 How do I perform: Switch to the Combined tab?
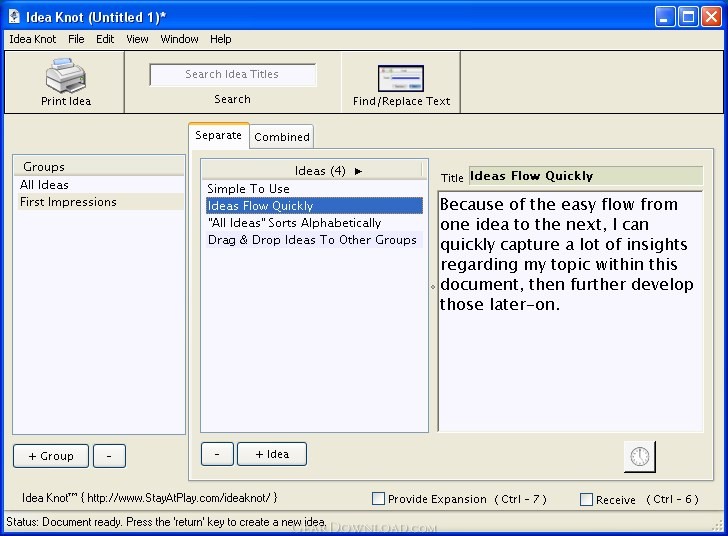point(282,137)
